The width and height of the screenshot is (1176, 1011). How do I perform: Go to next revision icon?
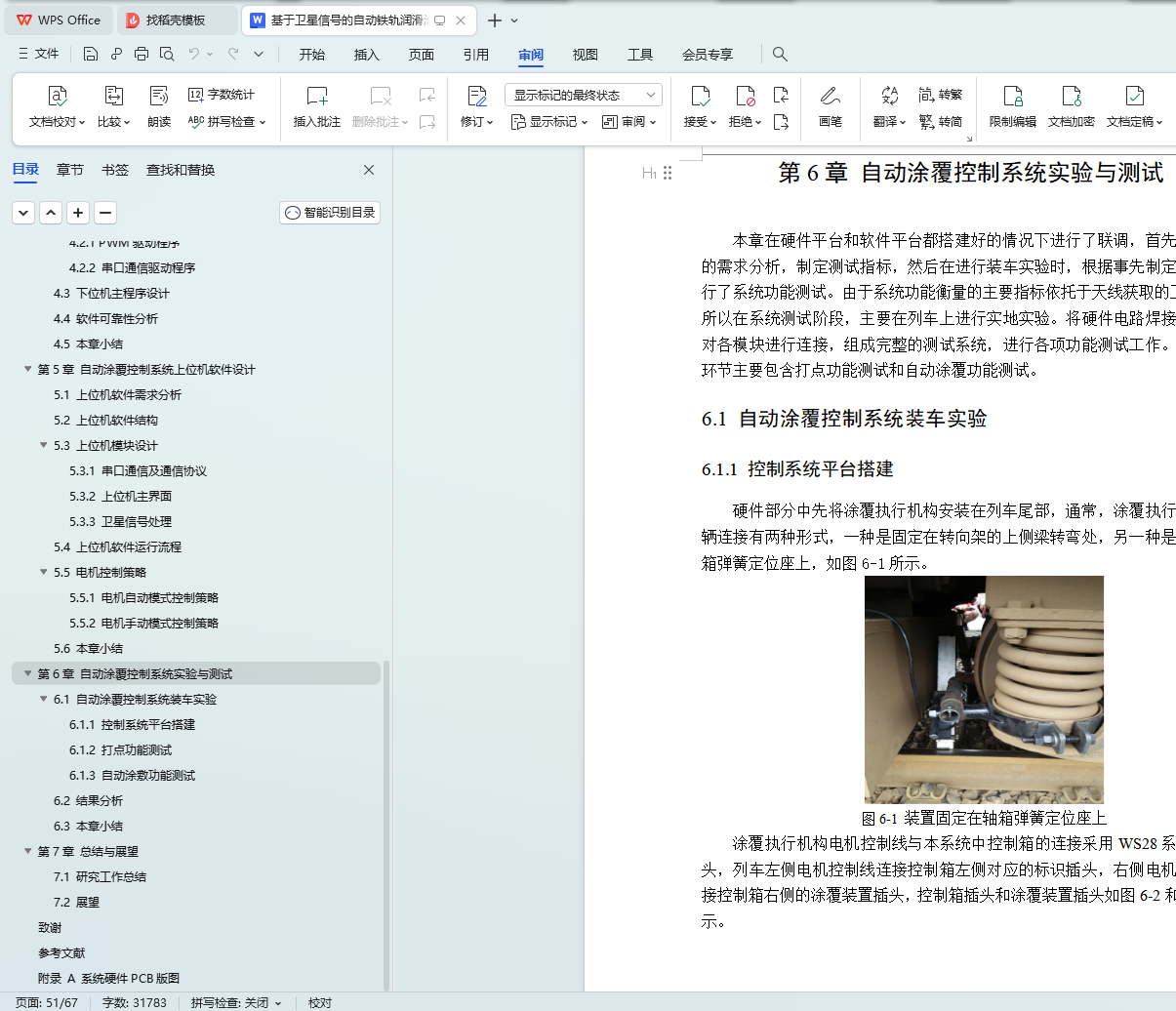781,122
